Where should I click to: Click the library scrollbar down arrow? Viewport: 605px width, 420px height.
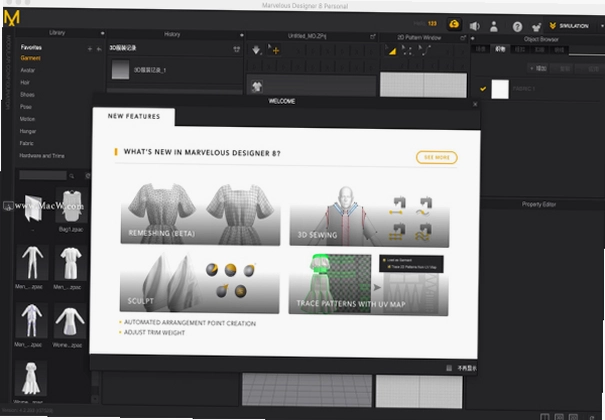coord(96,398)
